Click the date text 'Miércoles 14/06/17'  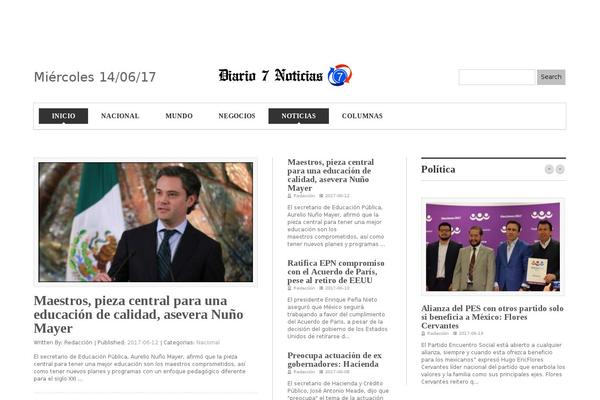pyautogui.click(x=95, y=77)
